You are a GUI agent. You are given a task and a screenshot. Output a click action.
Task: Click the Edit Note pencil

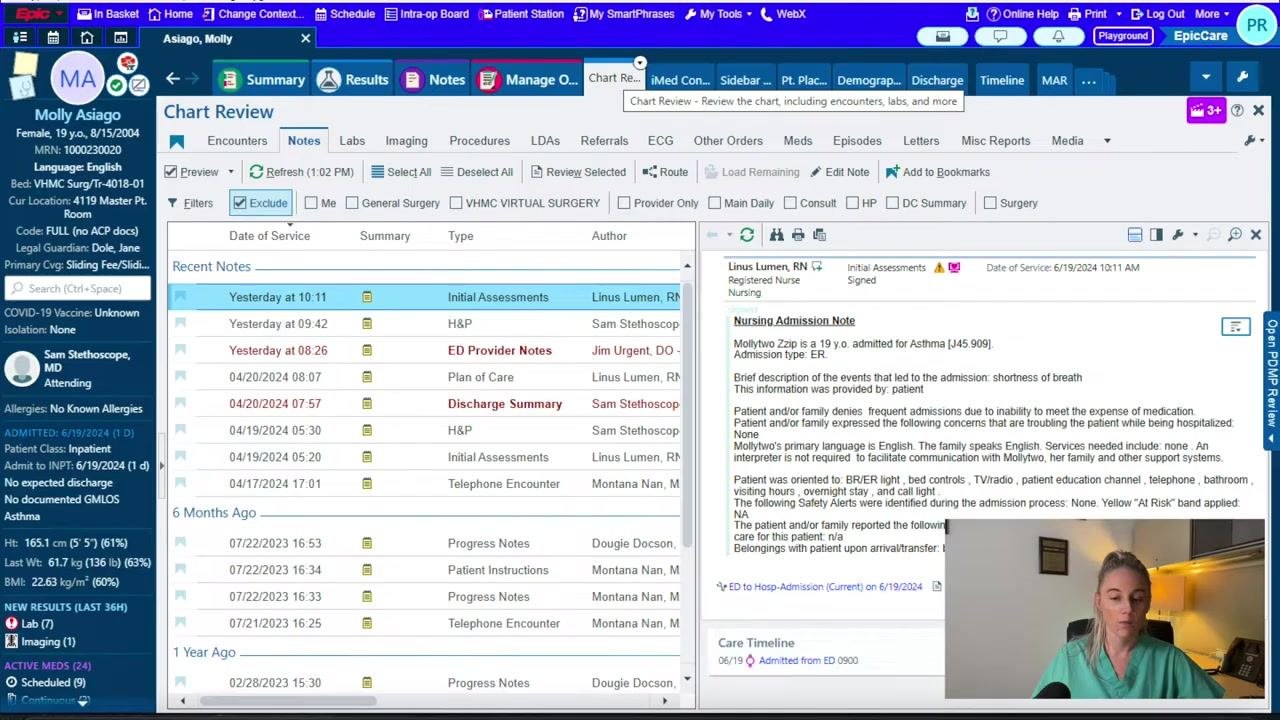pyautogui.click(x=839, y=172)
